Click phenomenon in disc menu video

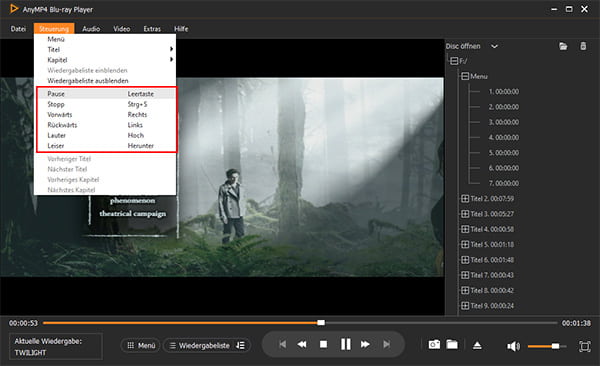click(132, 201)
